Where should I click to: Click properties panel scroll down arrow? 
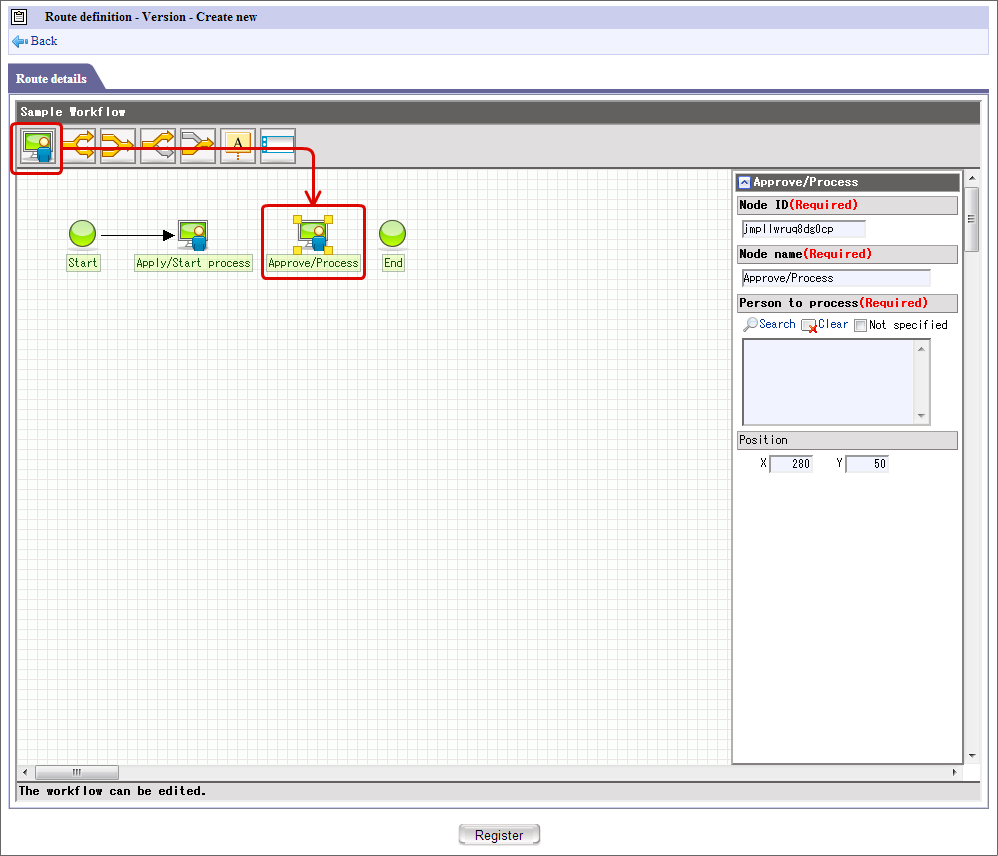click(x=972, y=756)
